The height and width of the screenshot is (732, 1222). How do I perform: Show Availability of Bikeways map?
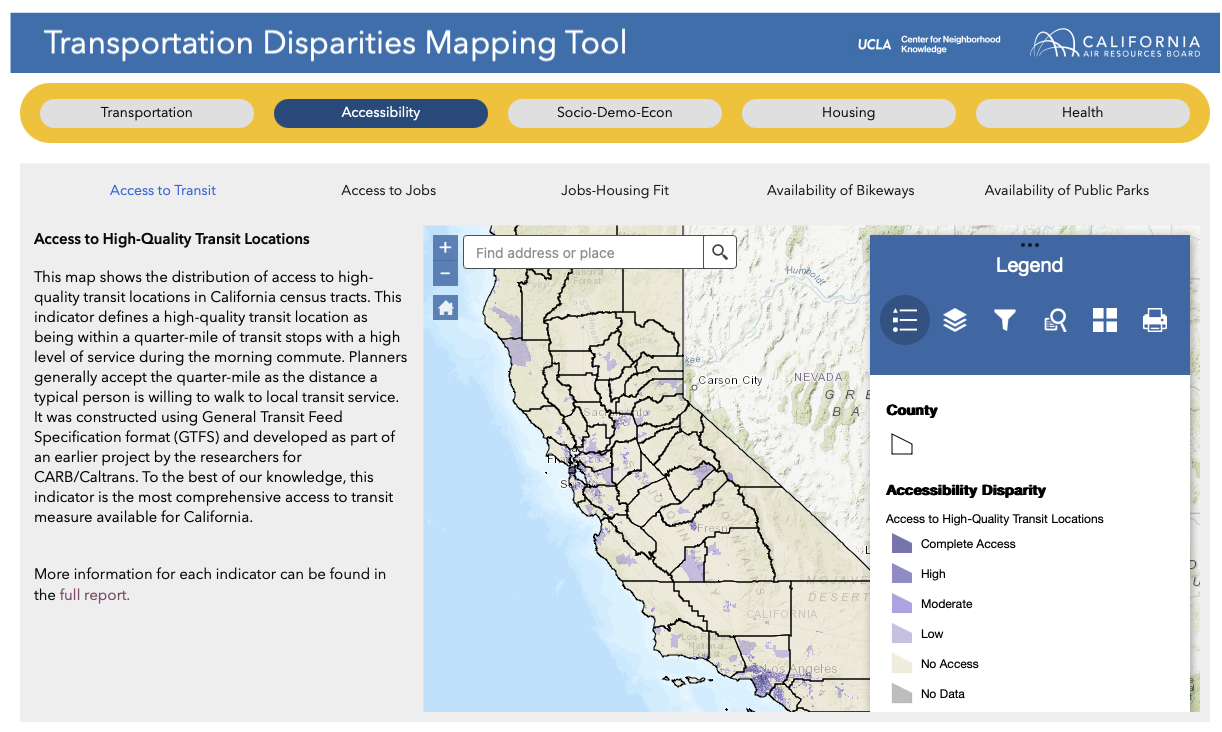coord(840,190)
